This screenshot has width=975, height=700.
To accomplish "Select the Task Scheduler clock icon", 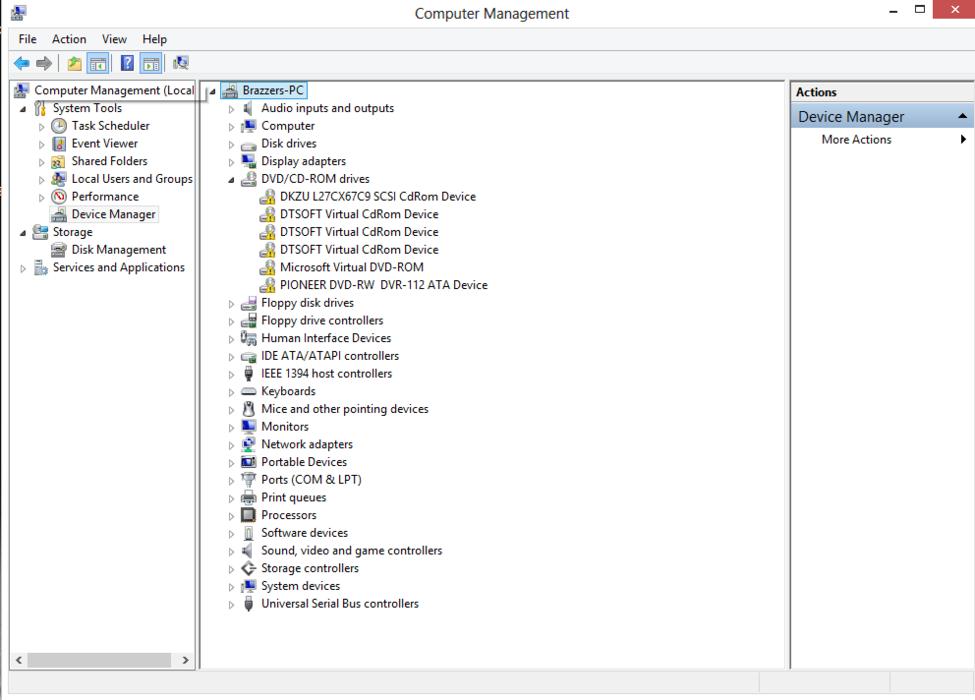I will (59, 126).
